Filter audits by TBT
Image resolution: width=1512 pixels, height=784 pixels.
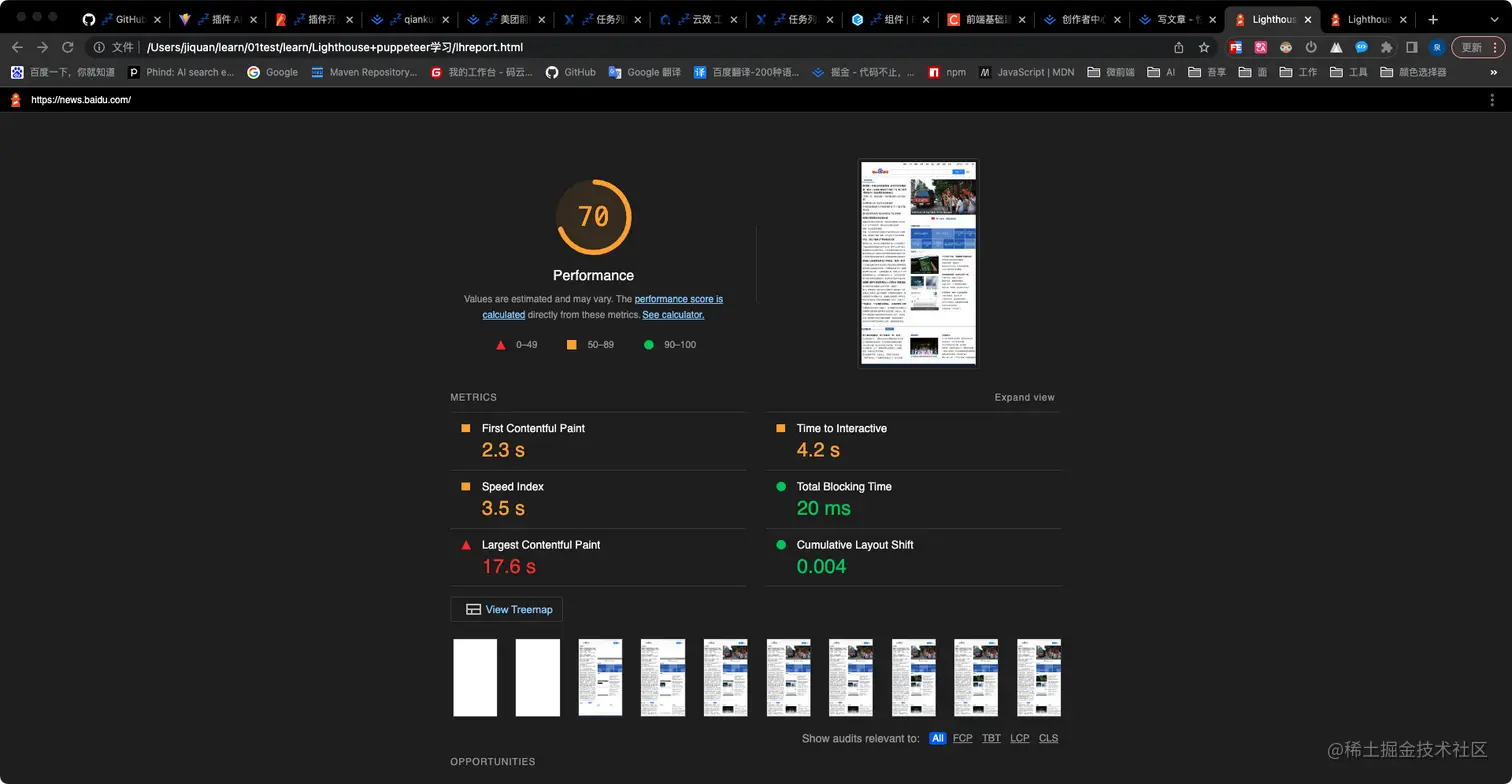coord(991,738)
